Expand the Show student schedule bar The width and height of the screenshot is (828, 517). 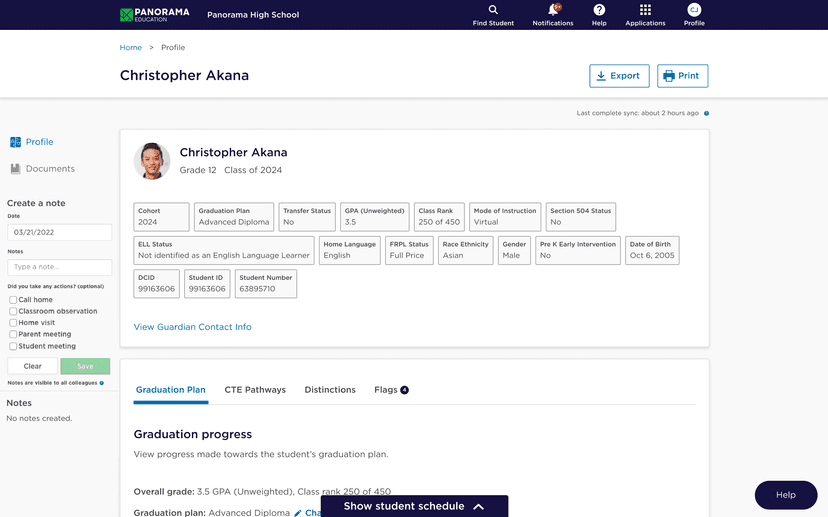tap(414, 506)
